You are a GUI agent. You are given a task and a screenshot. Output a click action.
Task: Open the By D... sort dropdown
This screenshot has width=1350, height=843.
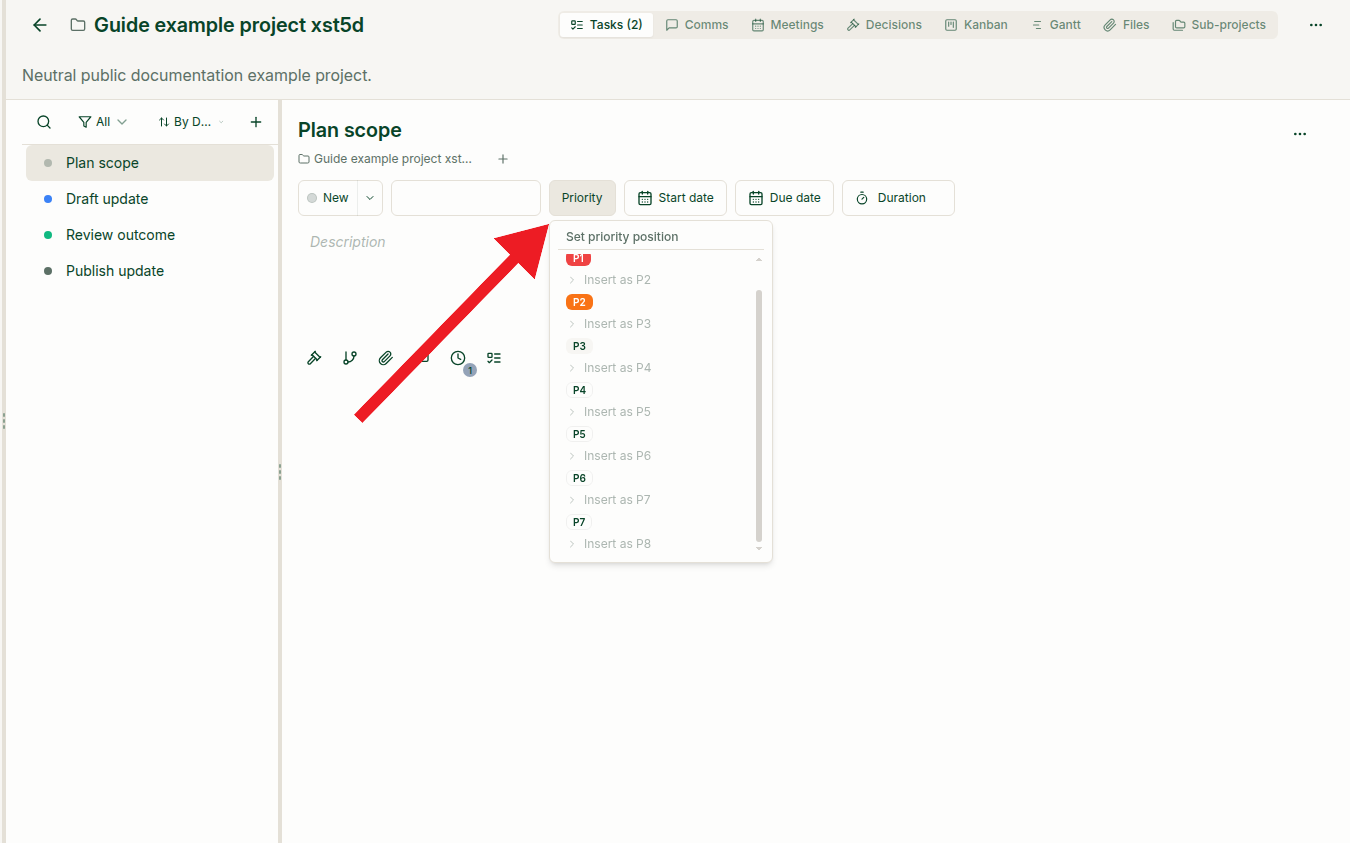[191, 122]
